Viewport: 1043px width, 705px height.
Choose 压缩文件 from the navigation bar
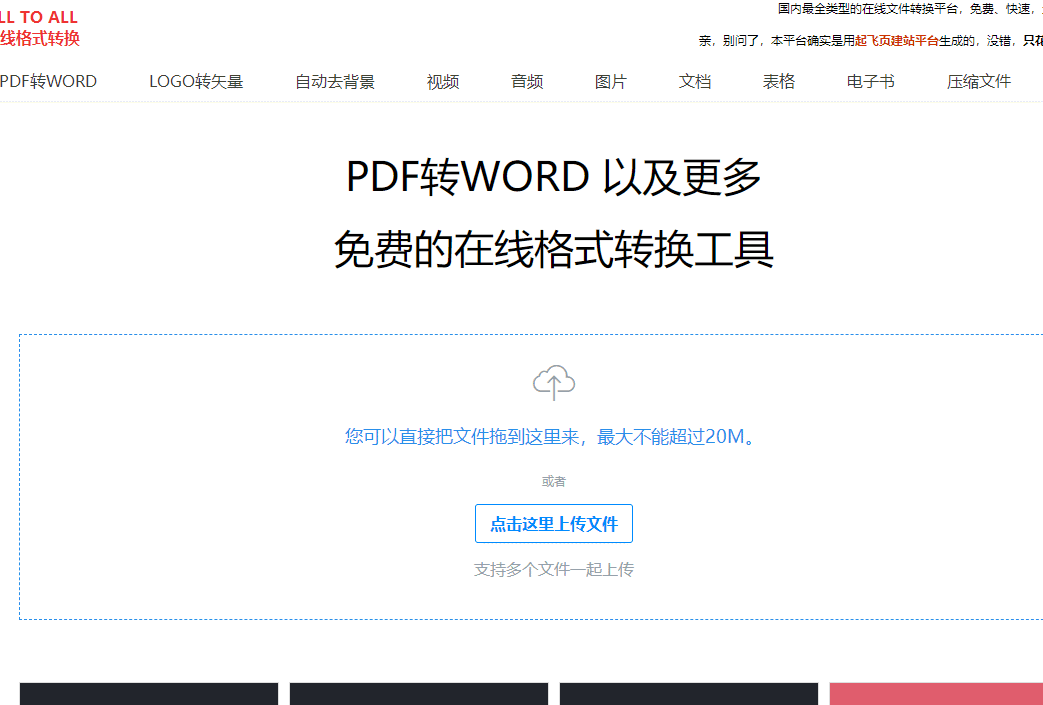[x=979, y=82]
